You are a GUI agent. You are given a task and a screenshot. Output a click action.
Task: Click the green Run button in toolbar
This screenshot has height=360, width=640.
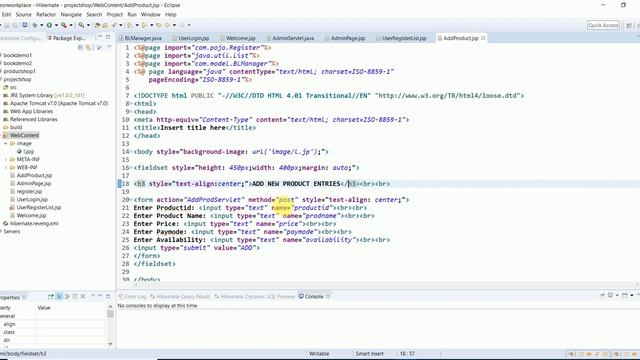49,25
